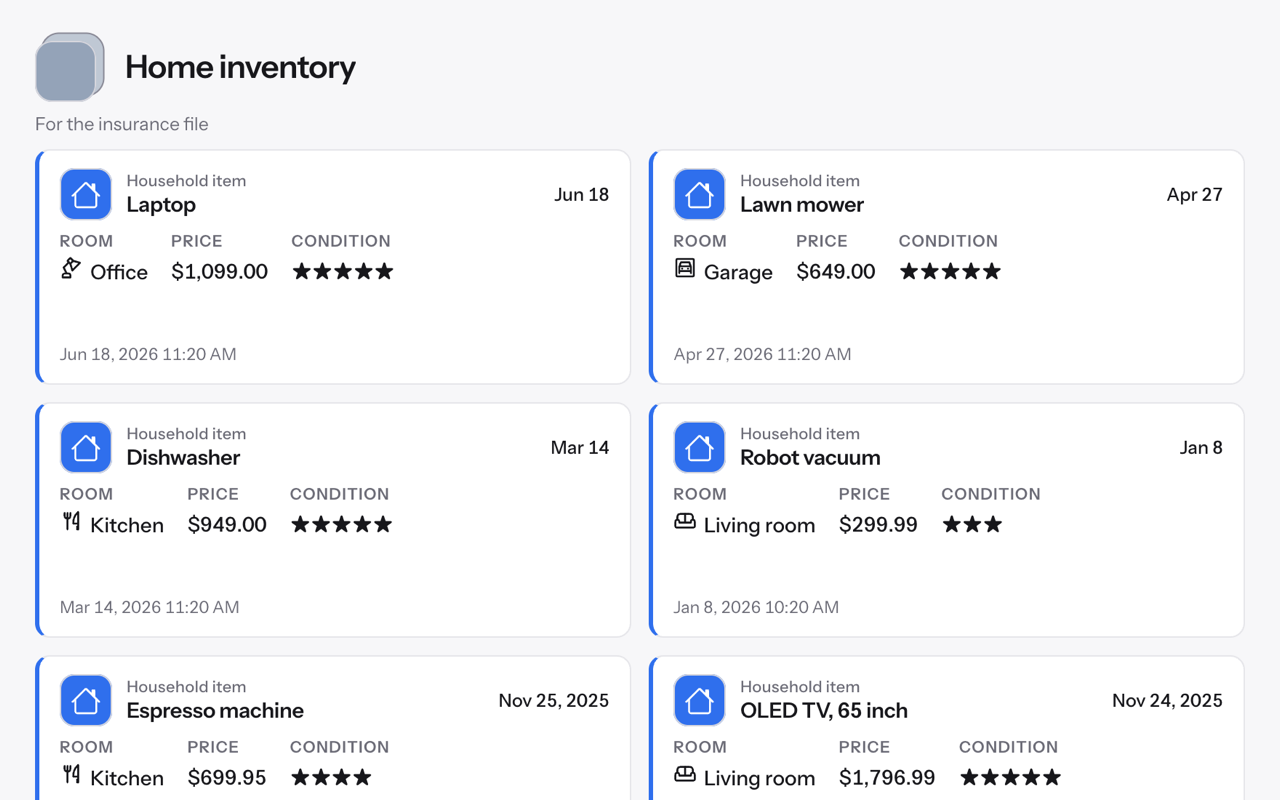Click the Lawn mower condition stars
Screen dimensions: 1280x800
950,271
